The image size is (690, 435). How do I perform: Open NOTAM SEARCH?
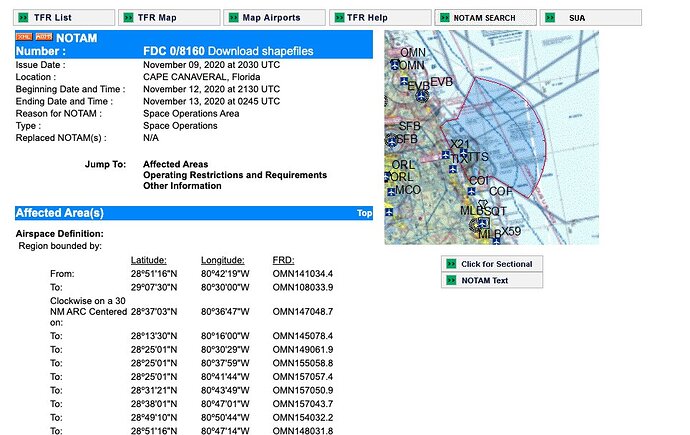pos(485,18)
